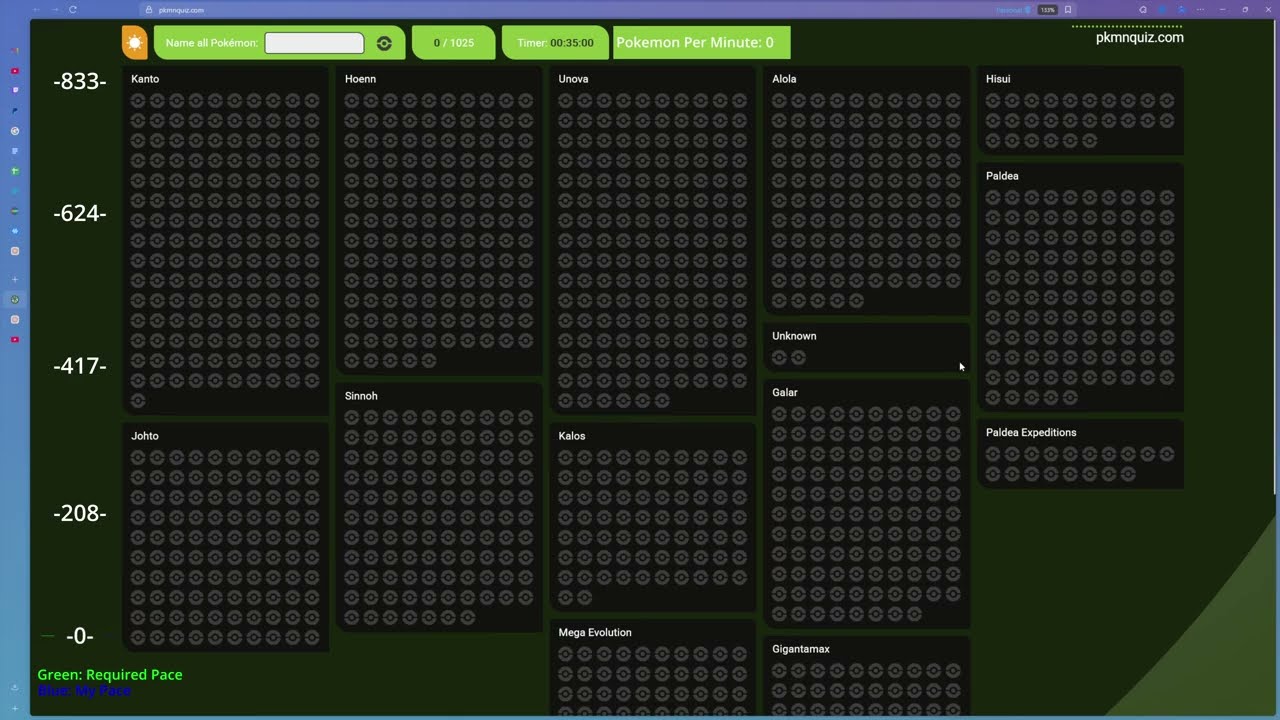The height and width of the screenshot is (720, 1280).
Task: Toggle the sun light-mode button
Action: 134,42
